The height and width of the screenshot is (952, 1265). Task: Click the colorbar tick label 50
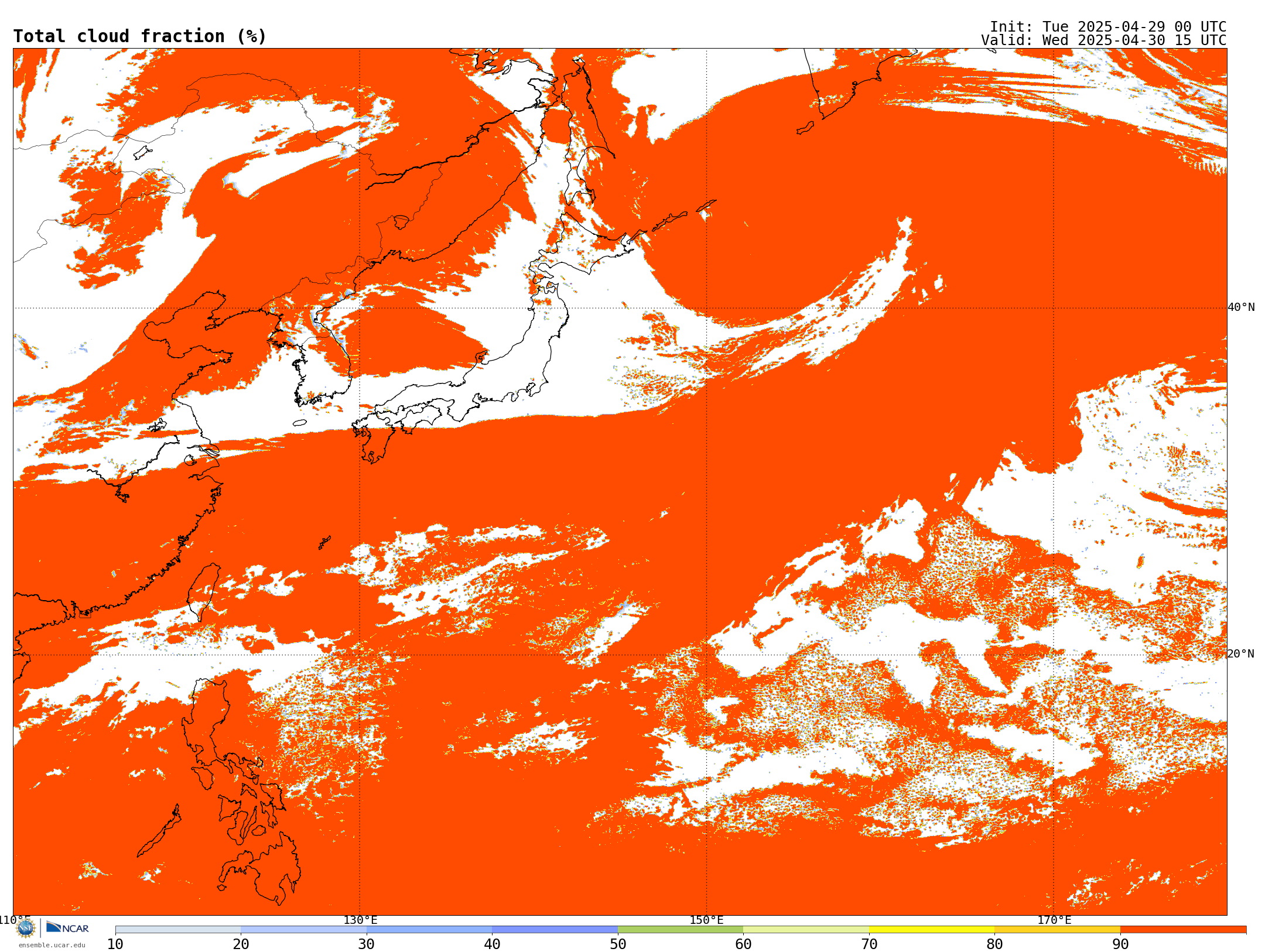pos(618,944)
